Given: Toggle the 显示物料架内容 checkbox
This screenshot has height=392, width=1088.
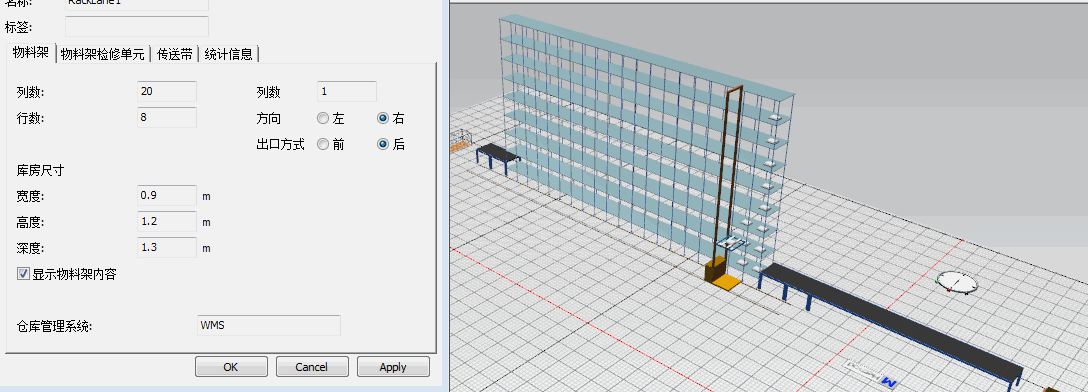Looking at the screenshot, I should 24,275.
